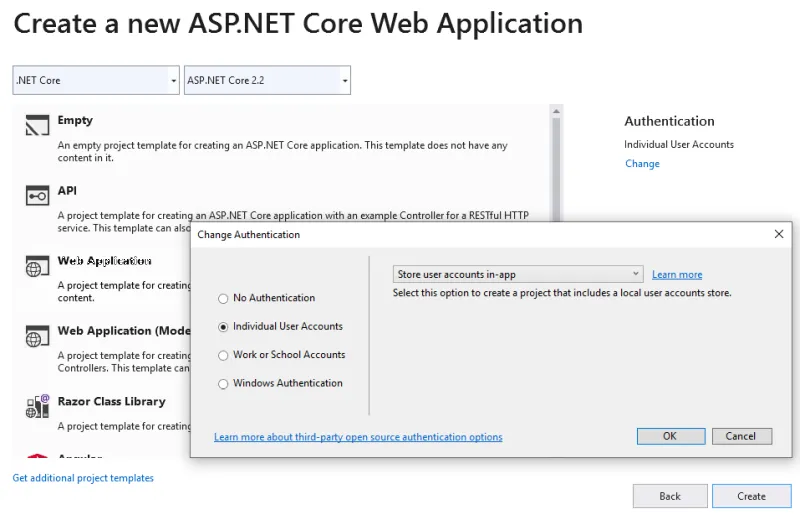Open Get additional project templates link

point(83,478)
